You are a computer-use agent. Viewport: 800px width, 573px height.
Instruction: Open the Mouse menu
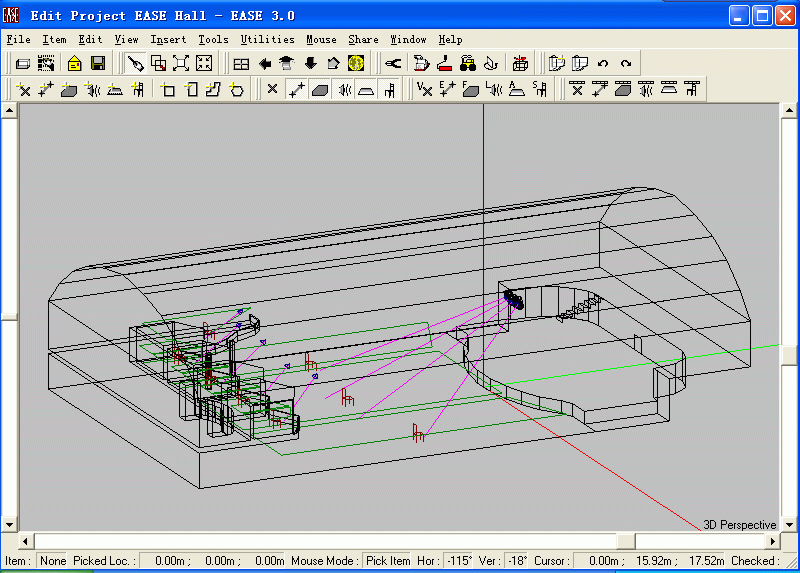(321, 39)
